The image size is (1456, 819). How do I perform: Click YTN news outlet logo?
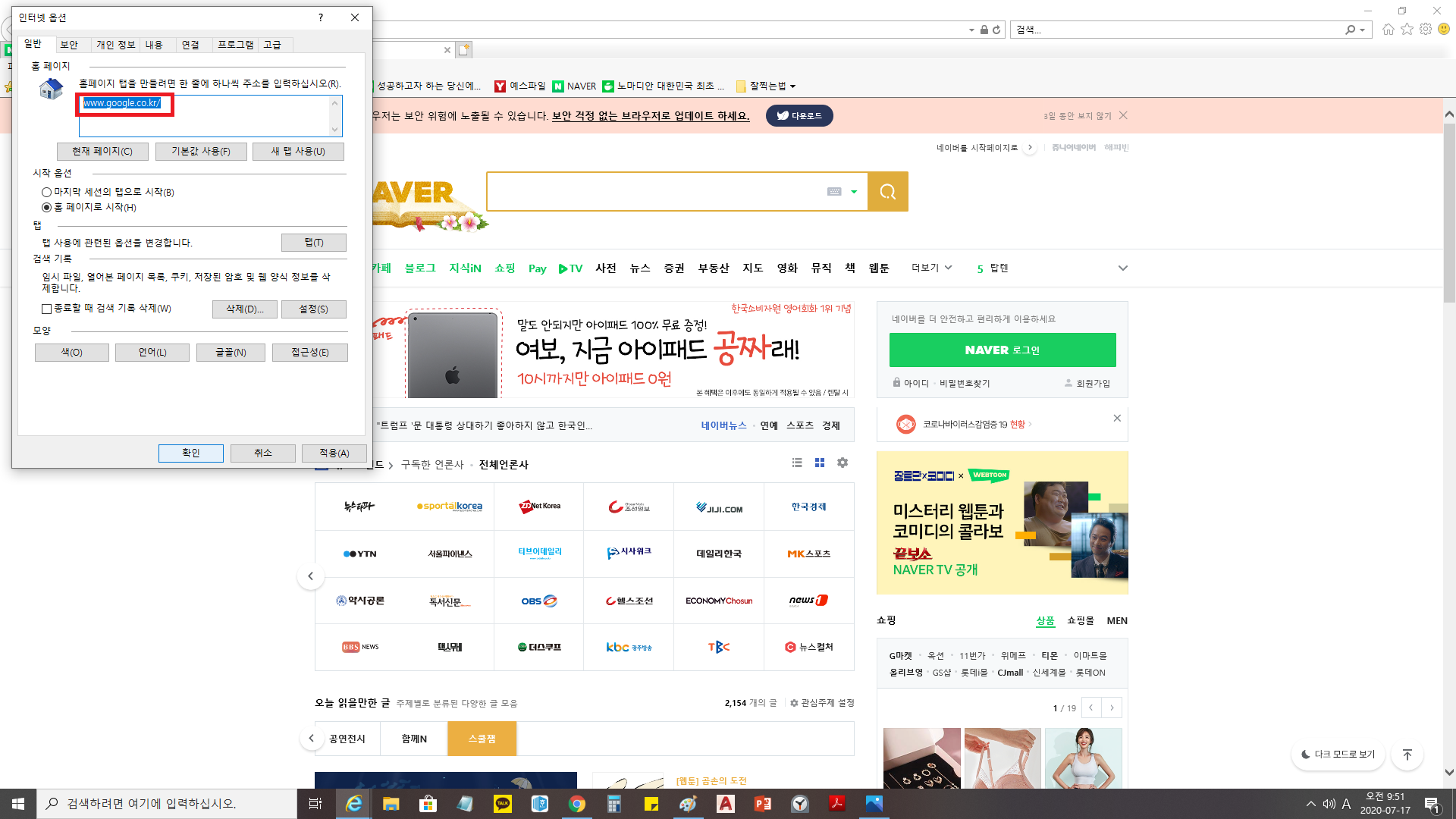(x=359, y=554)
